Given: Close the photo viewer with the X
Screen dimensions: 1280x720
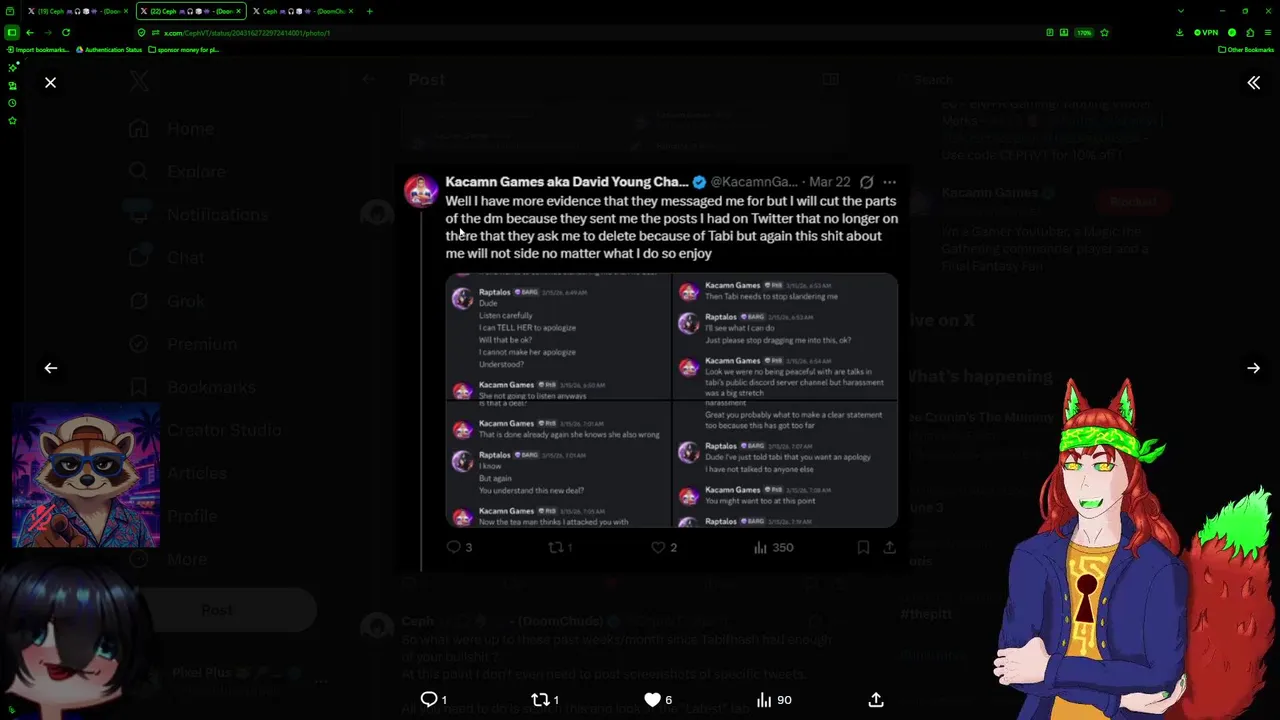Looking at the screenshot, I should point(50,83).
